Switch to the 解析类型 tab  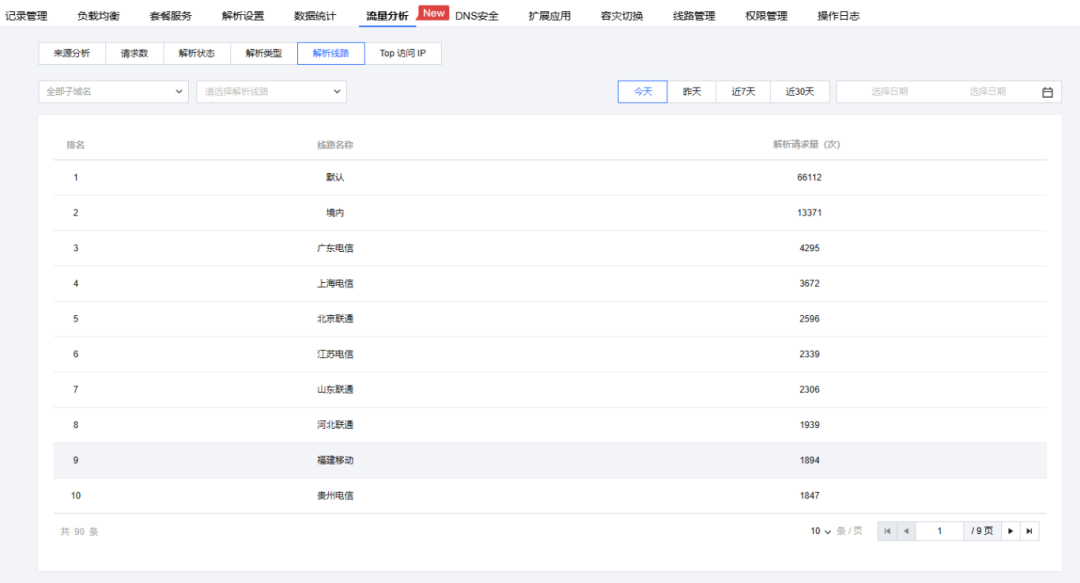coord(264,53)
